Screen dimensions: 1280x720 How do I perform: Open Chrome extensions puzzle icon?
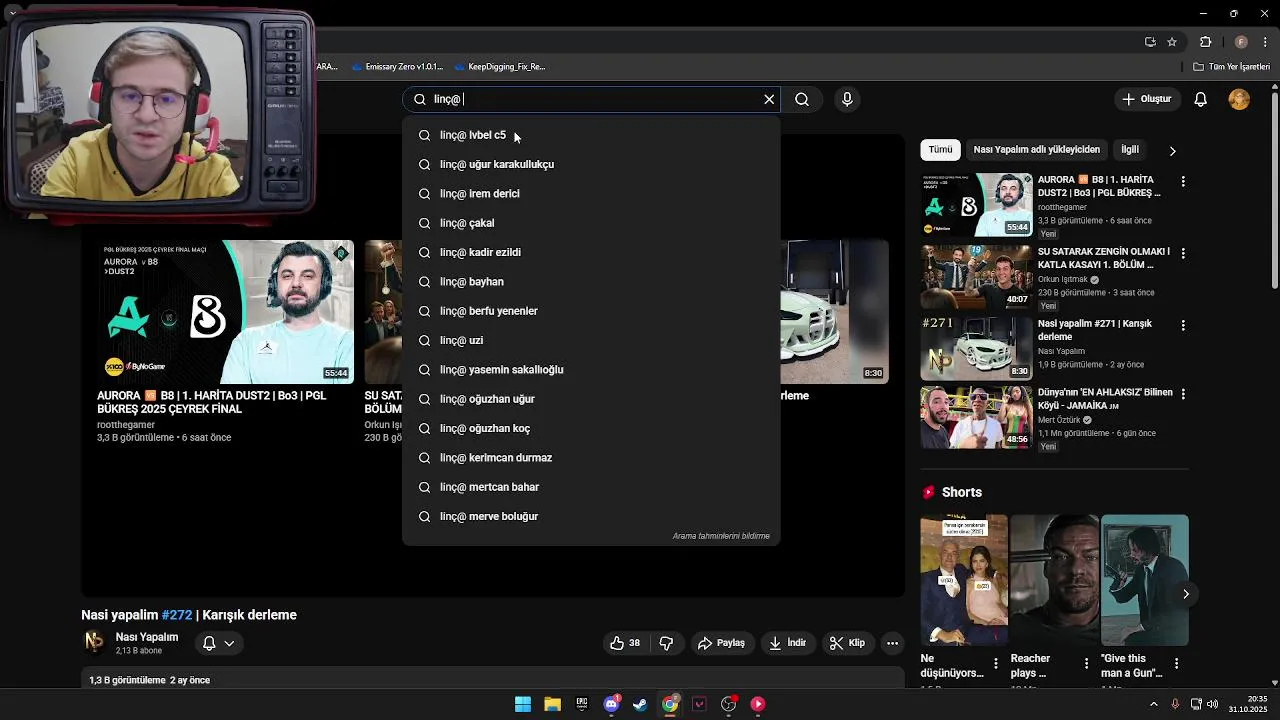pyautogui.click(x=1205, y=42)
